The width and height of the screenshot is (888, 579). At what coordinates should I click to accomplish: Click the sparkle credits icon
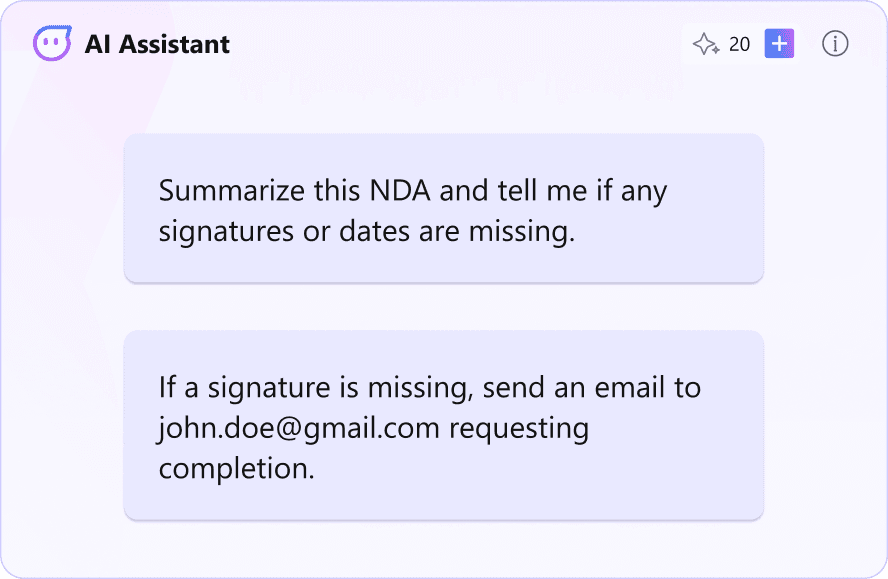click(x=706, y=44)
